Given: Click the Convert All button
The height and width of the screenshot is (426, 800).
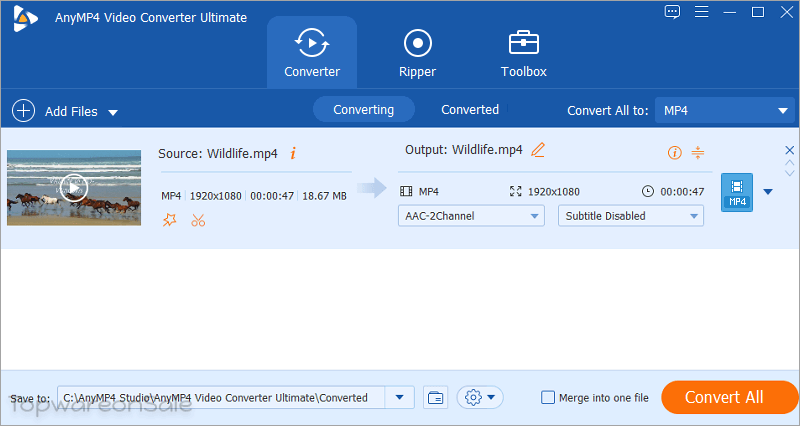Looking at the screenshot, I should pos(729,397).
